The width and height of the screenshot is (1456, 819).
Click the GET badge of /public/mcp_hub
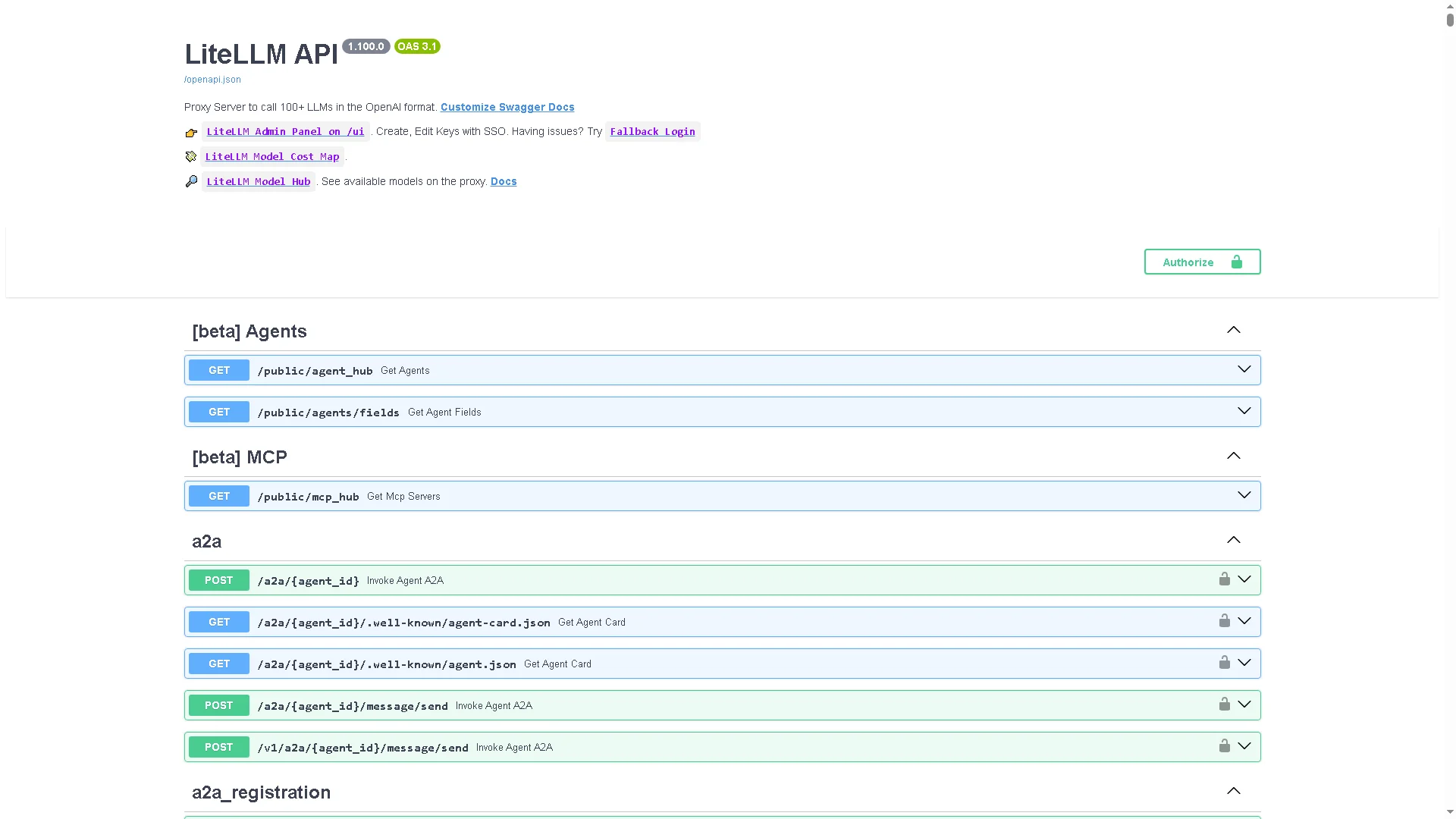point(219,496)
